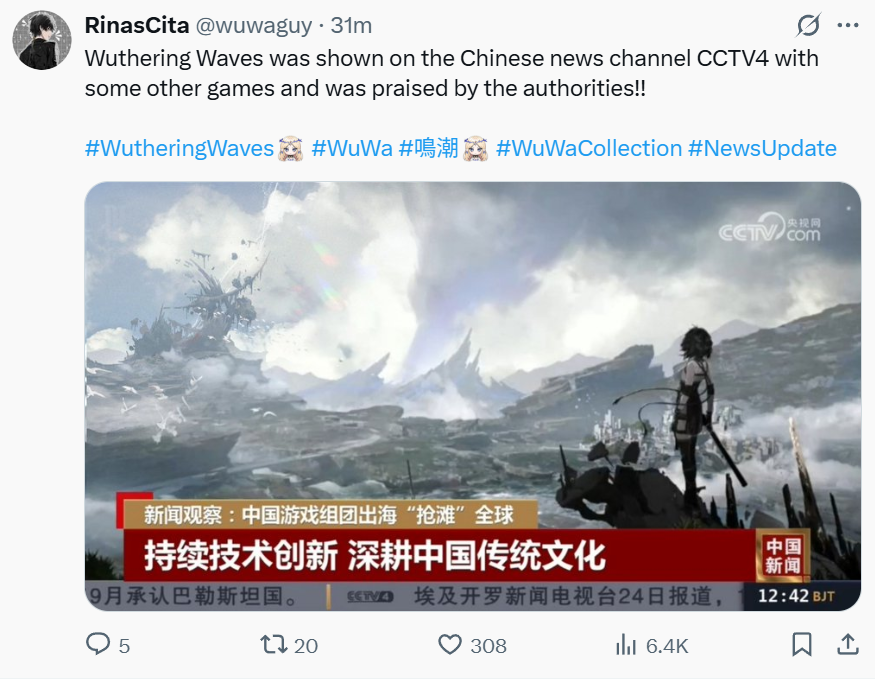Bookmark this tweet
This screenshot has height=680, width=875.
[802, 644]
